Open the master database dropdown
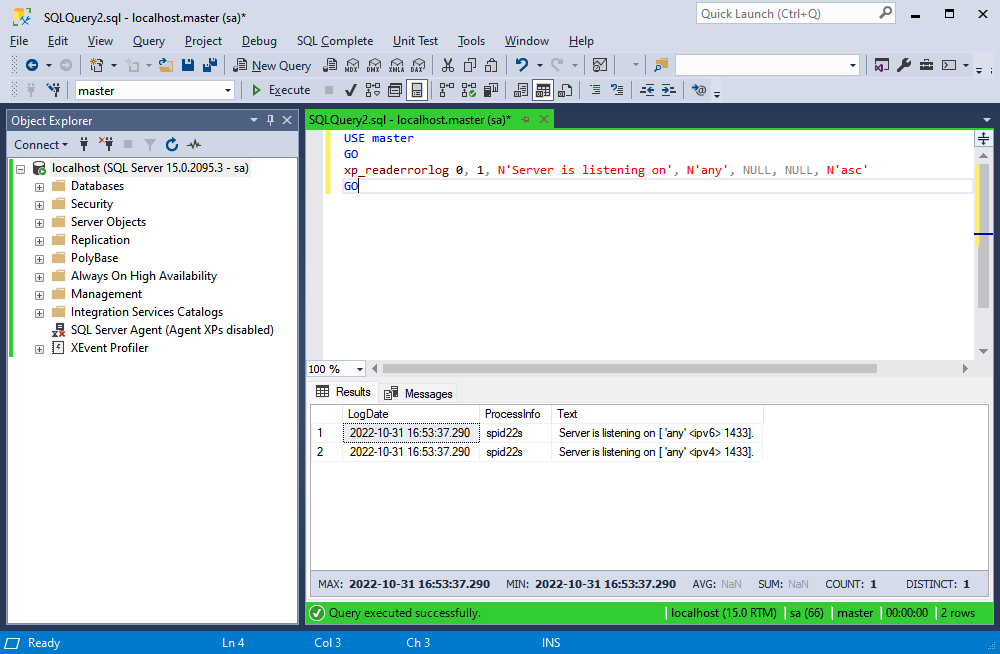Screen dimensions: 1000x654 coord(228,91)
